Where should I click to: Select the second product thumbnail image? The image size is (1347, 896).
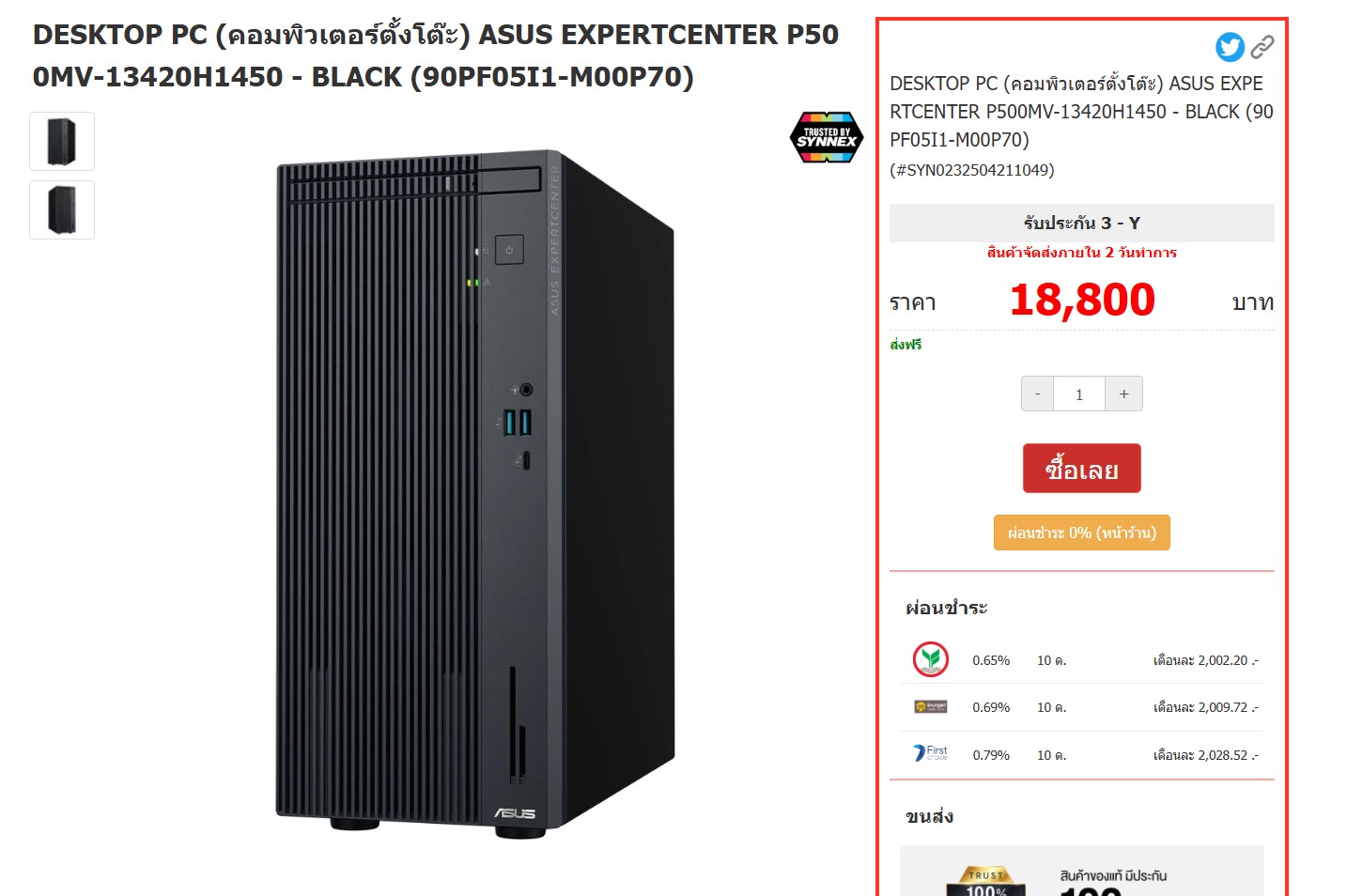tap(62, 210)
